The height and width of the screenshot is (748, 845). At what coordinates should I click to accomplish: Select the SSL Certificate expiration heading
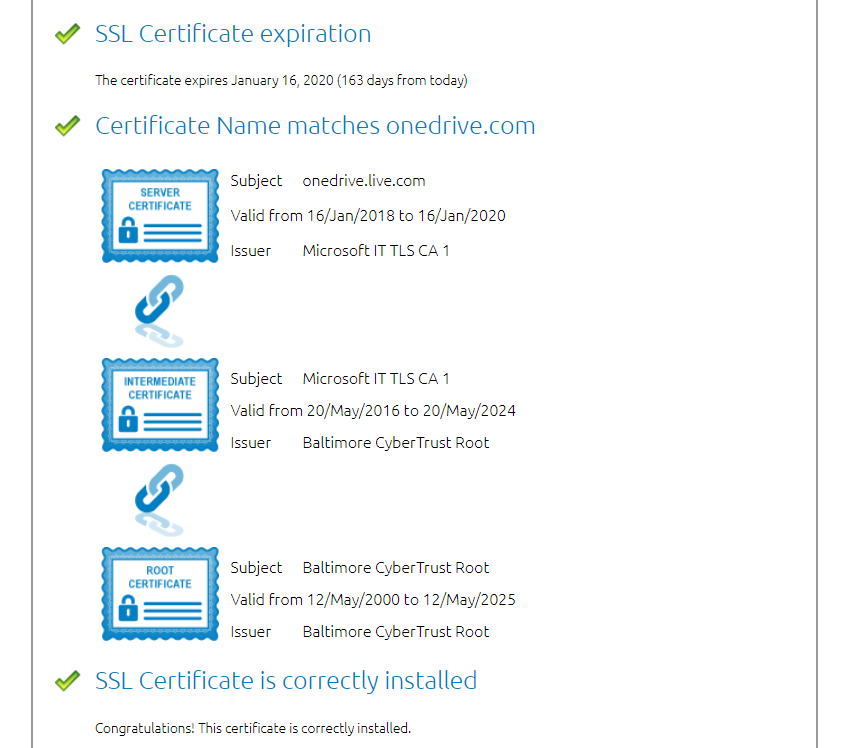click(233, 34)
